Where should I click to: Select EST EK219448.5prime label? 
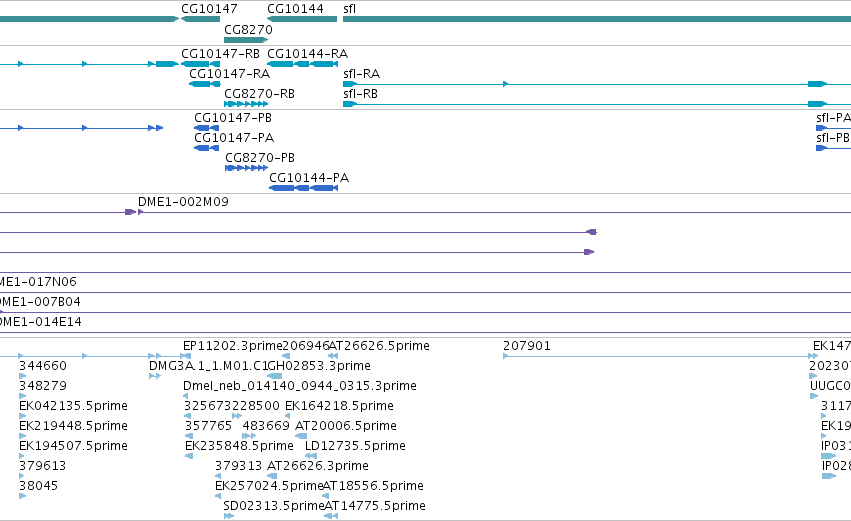73,426
